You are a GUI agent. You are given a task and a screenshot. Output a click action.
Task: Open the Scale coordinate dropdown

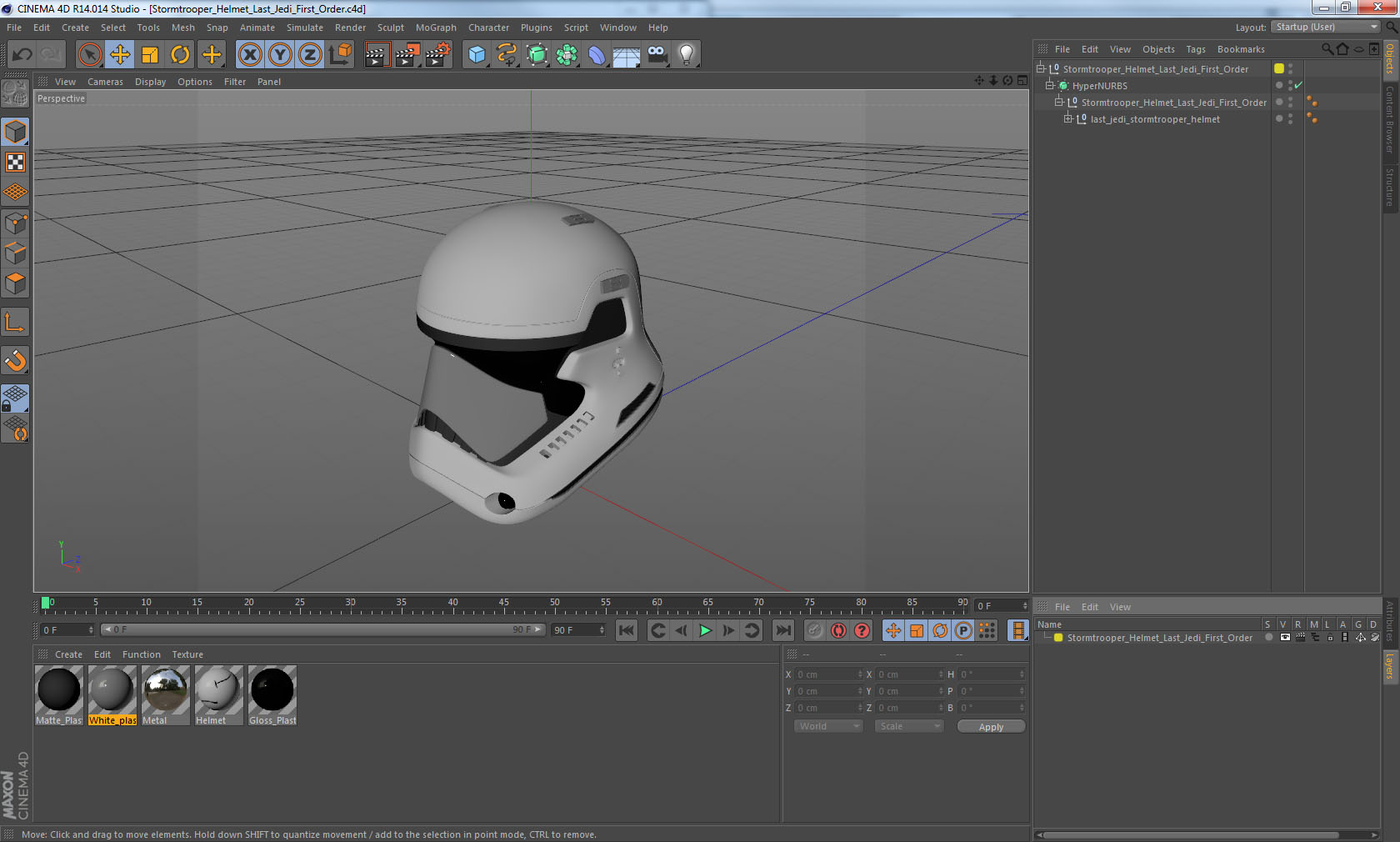pyautogui.click(x=908, y=726)
